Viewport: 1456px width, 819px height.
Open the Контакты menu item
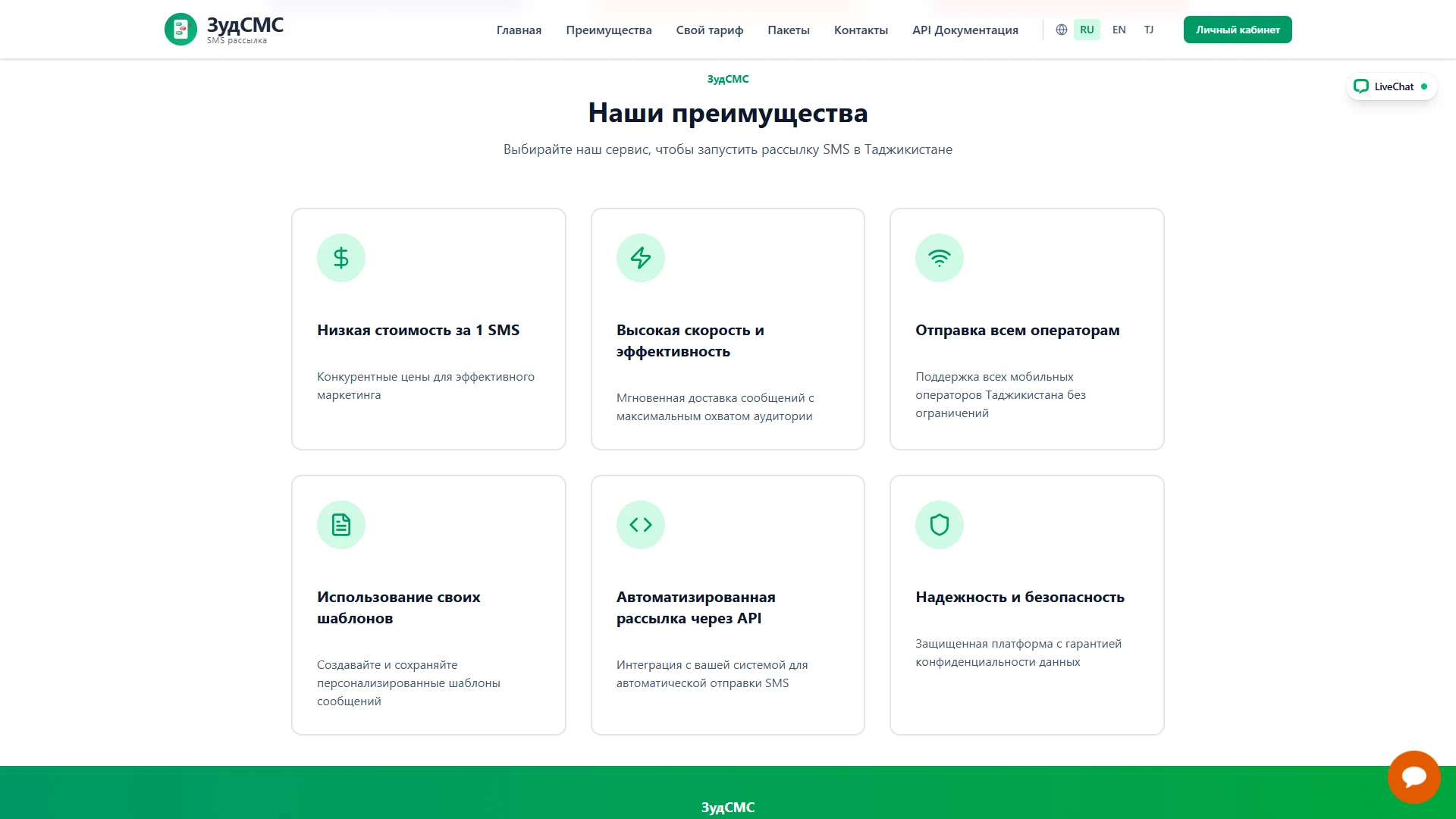[861, 30]
